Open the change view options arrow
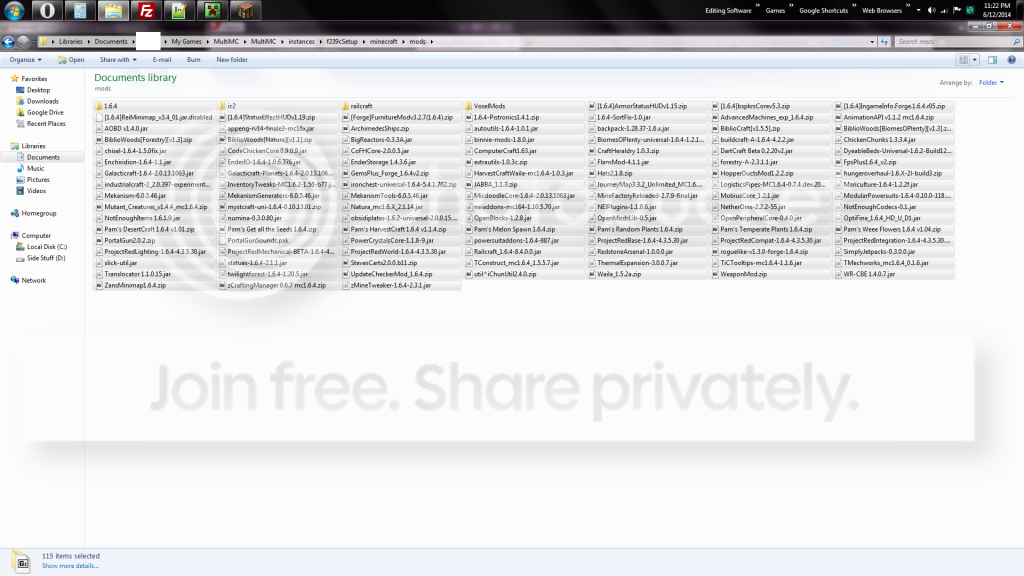 tap(977, 60)
